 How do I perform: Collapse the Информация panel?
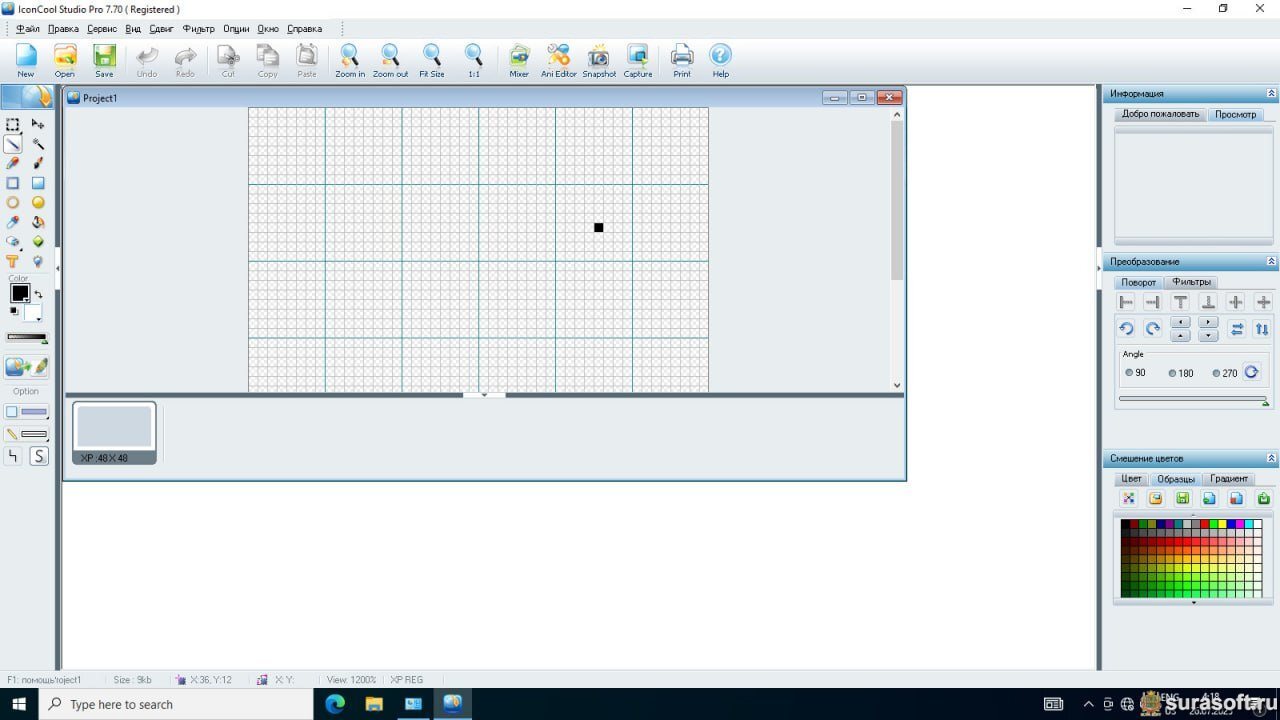1271,93
